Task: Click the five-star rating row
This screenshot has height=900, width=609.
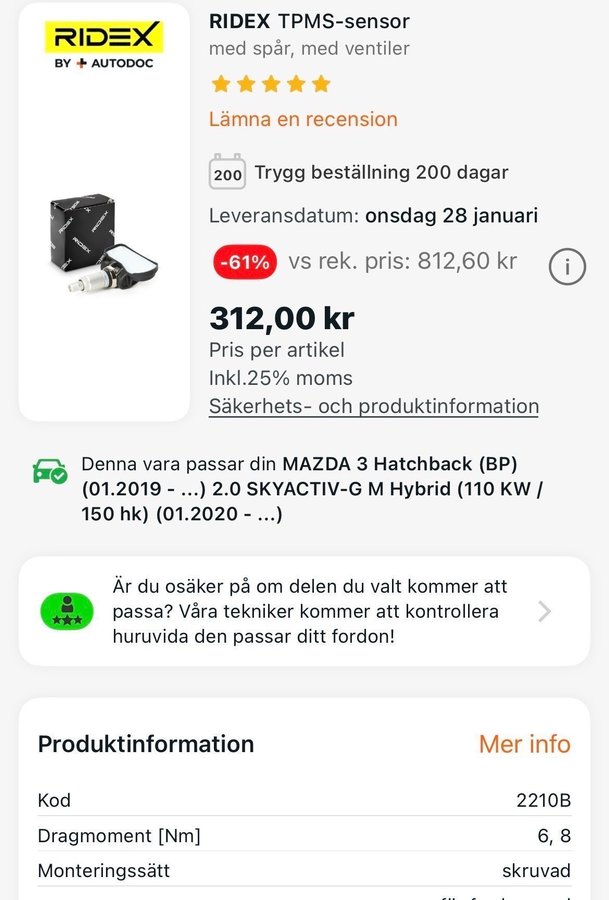Action: pos(270,84)
